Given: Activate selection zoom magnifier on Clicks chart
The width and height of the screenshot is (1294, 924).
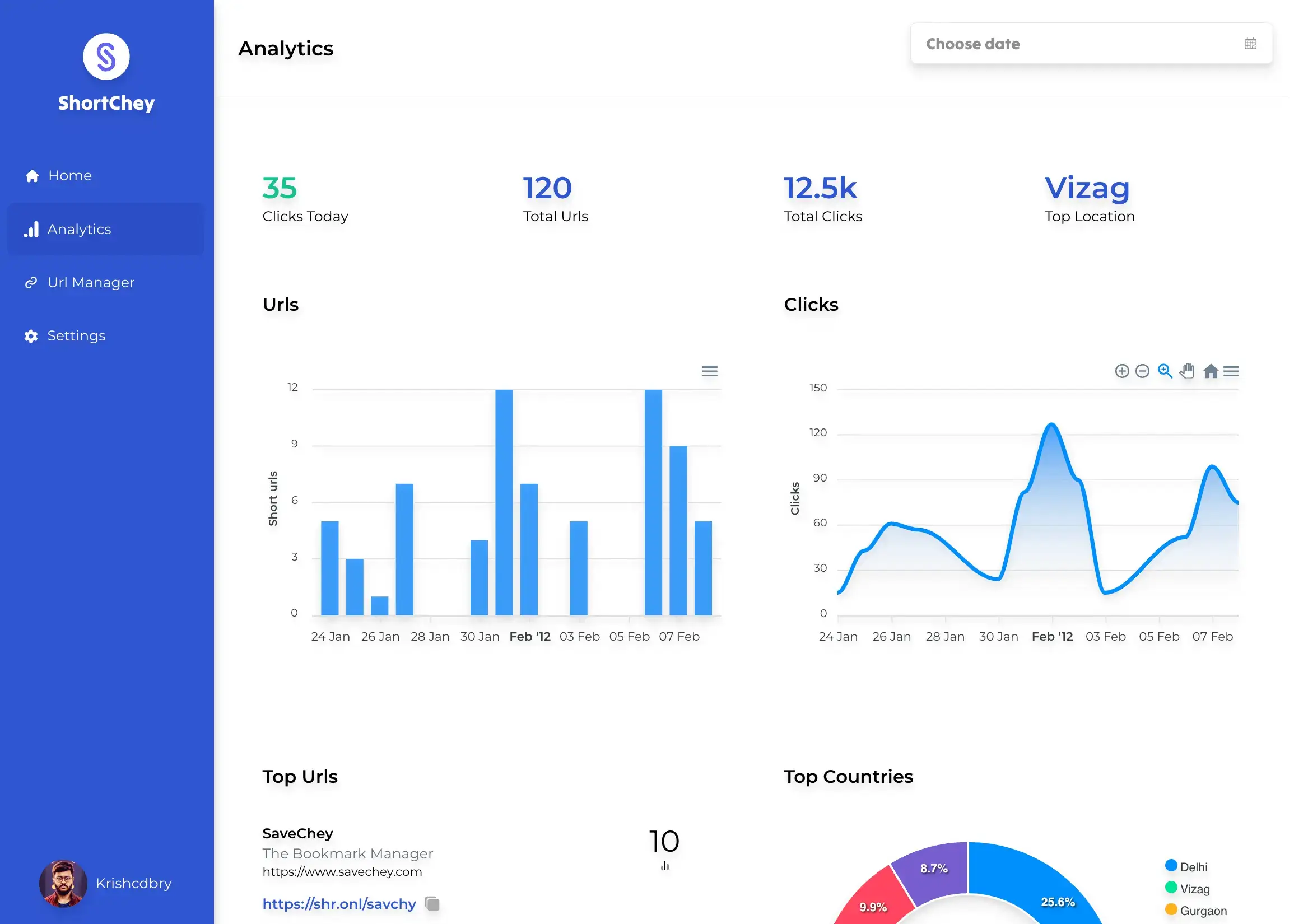Looking at the screenshot, I should [1165, 371].
